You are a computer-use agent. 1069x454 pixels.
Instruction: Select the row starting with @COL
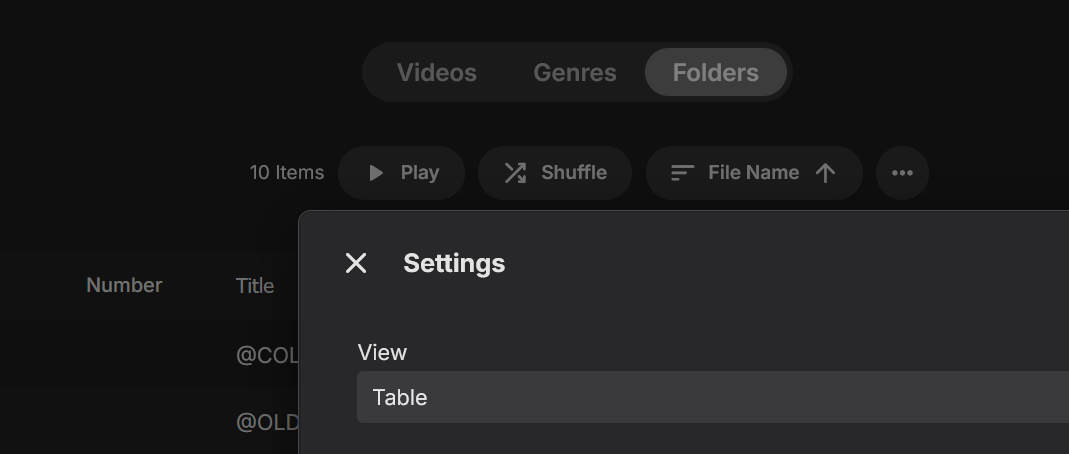267,355
